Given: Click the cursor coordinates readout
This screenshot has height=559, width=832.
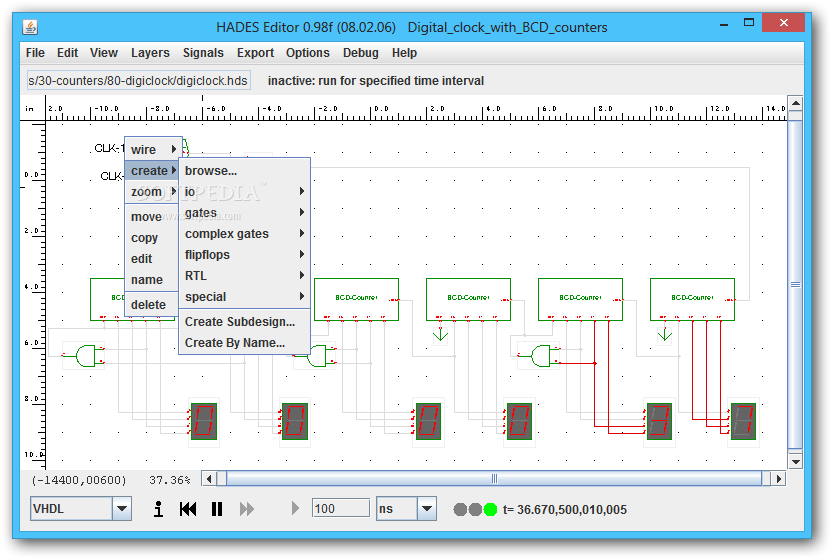Looking at the screenshot, I should click(x=79, y=480).
